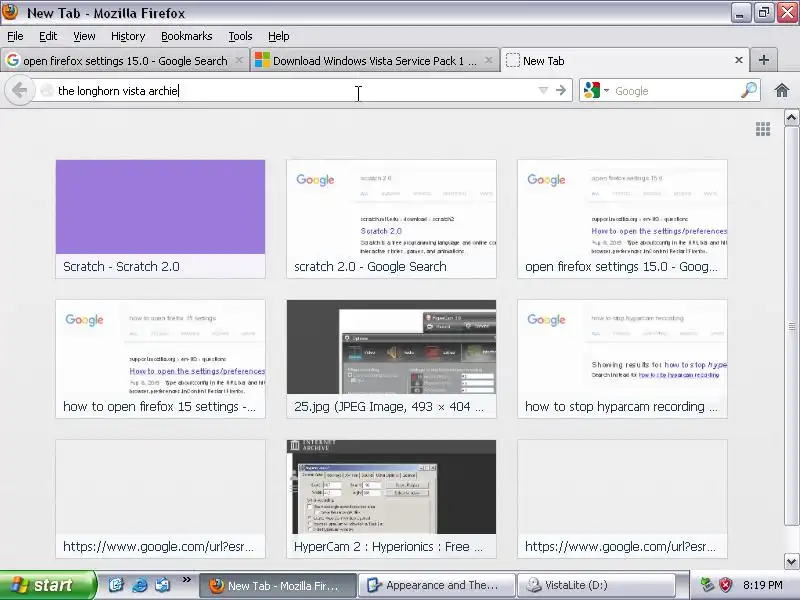Click the first quick launch icon
This screenshot has height=600, width=800.
click(116, 585)
